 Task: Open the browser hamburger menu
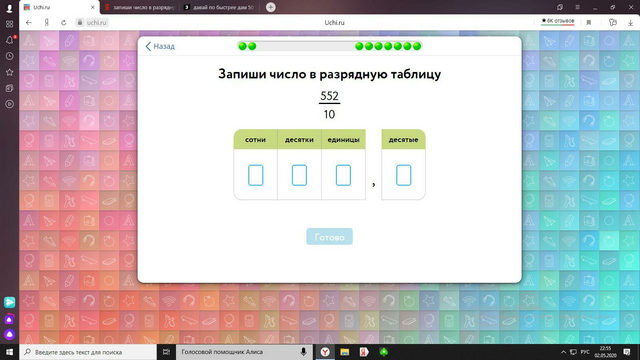click(577, 7)
